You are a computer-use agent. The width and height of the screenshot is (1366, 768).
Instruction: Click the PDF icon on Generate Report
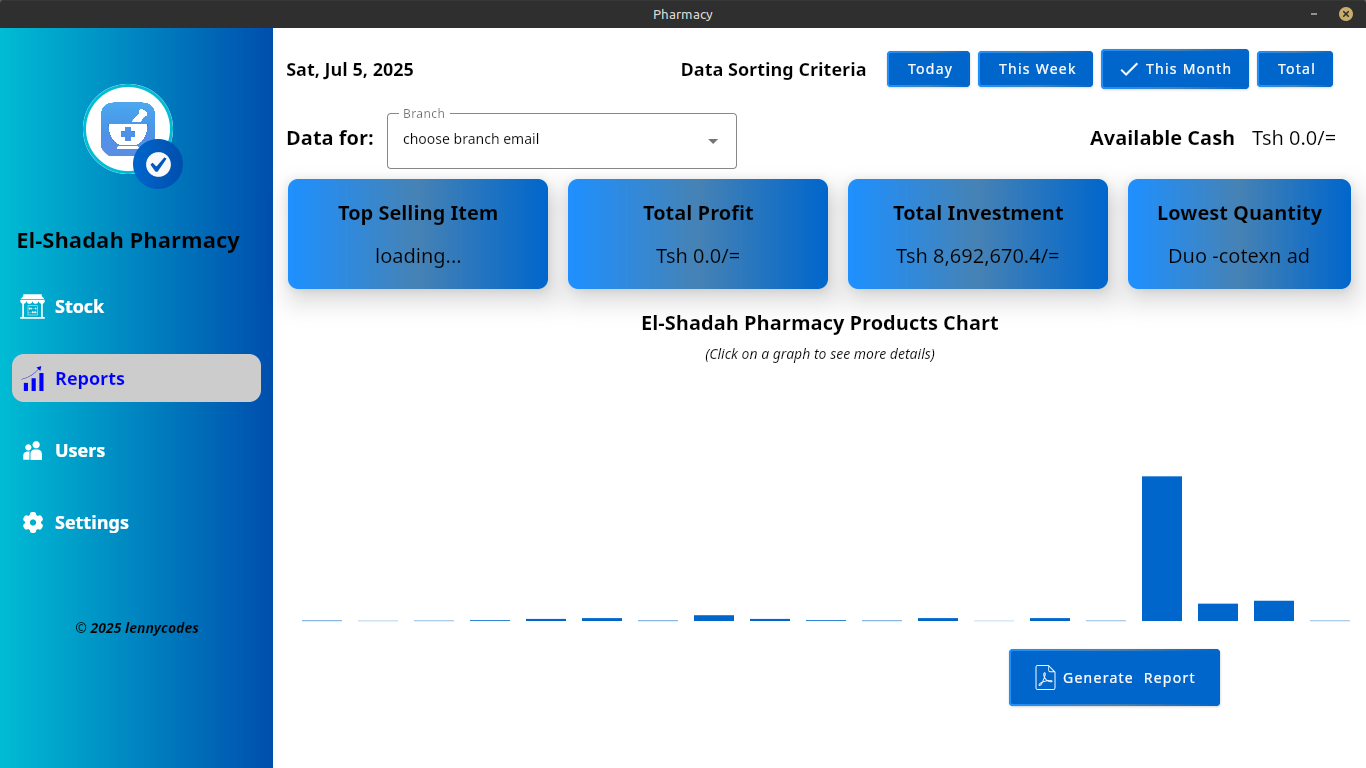click(1045, 678)
